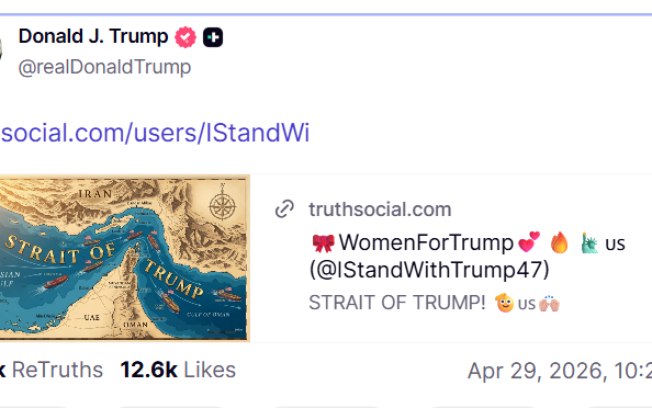
Task: Open the Donald J. Trump profile name
Action: click(92, 37)
